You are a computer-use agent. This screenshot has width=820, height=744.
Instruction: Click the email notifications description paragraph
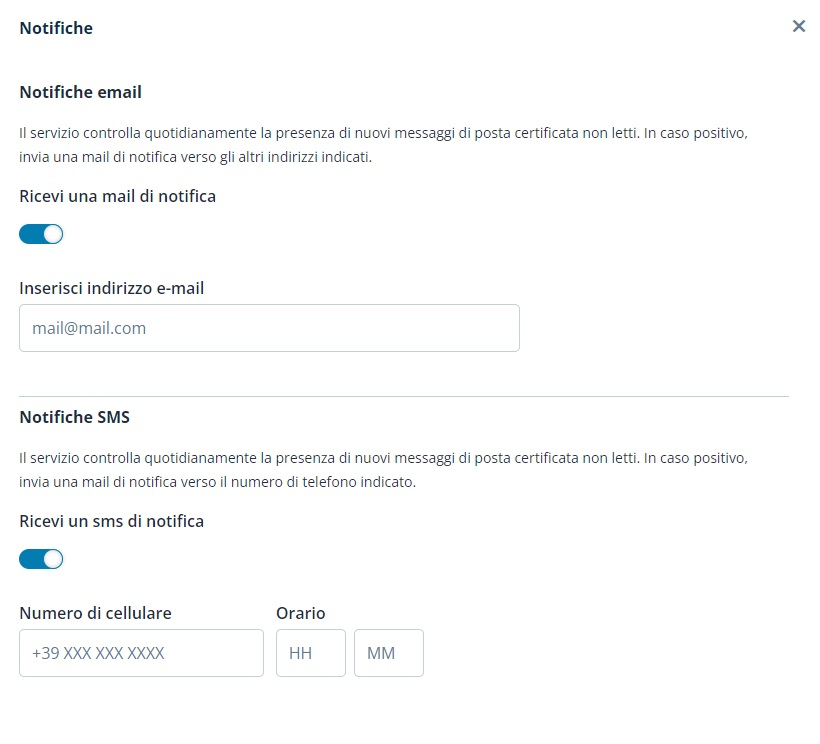pyautogui.click(x=384, y=145)
